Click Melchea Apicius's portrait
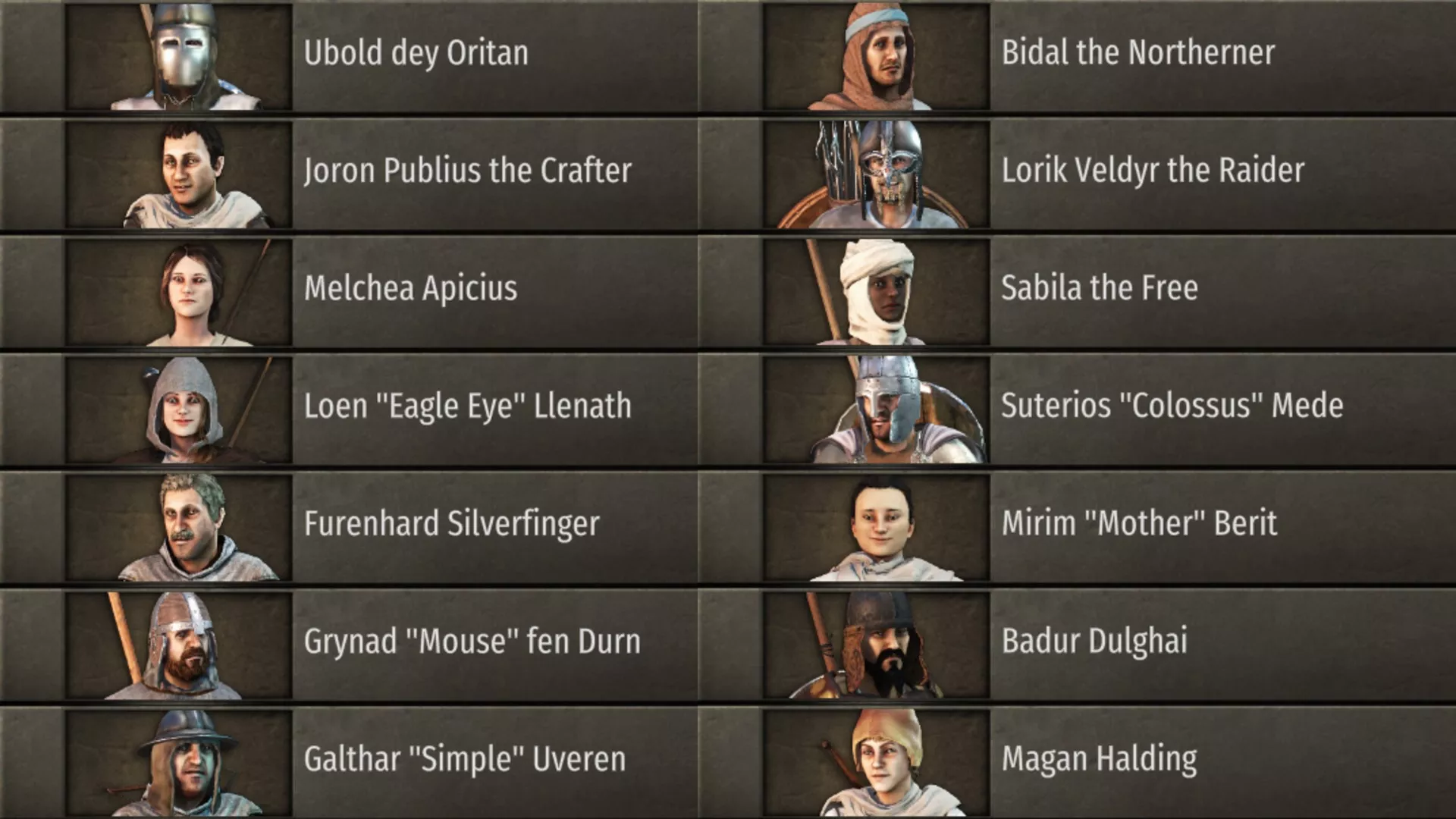 179,292
